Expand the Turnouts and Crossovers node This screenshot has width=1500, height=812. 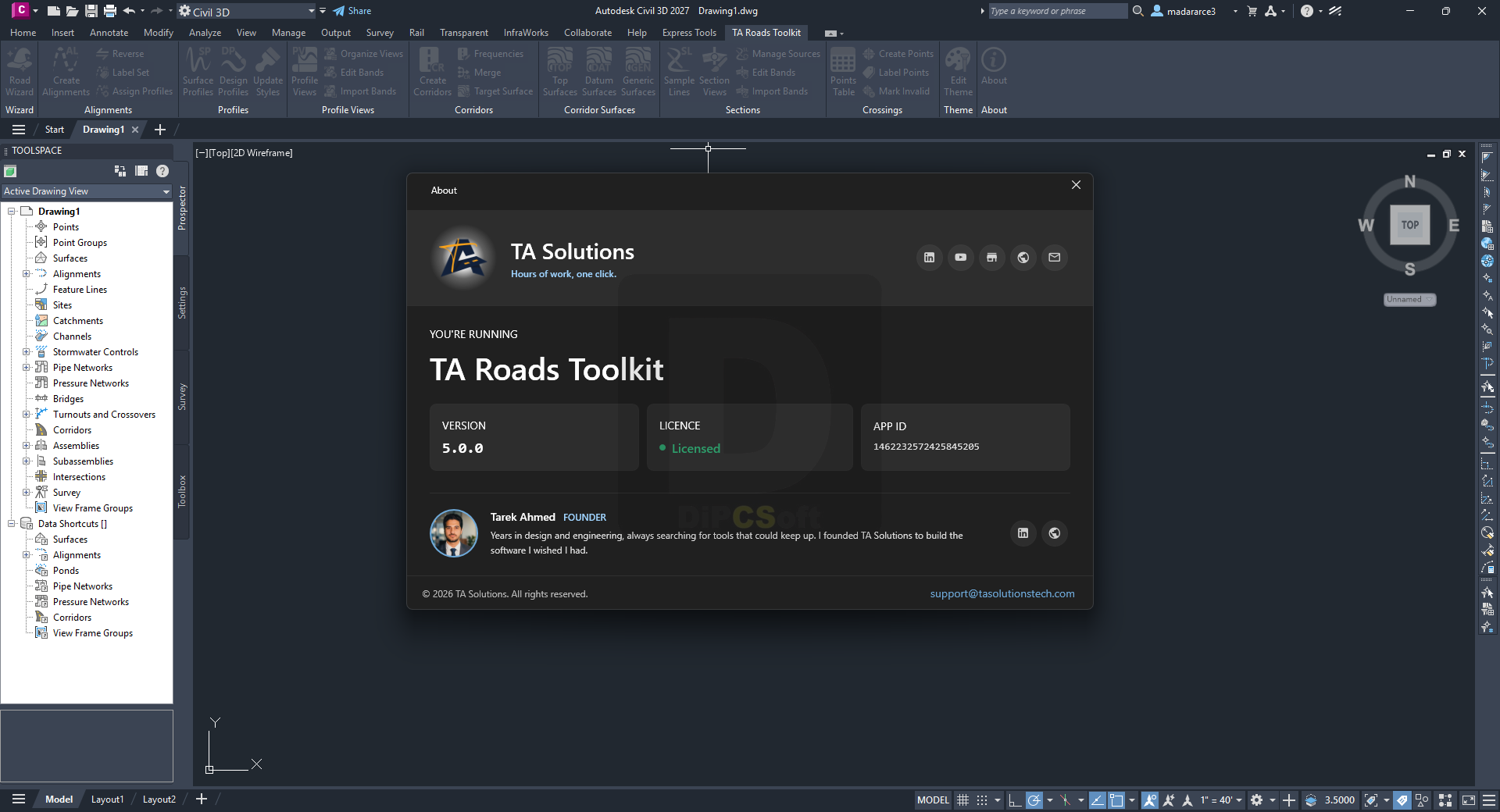[26, 415]
